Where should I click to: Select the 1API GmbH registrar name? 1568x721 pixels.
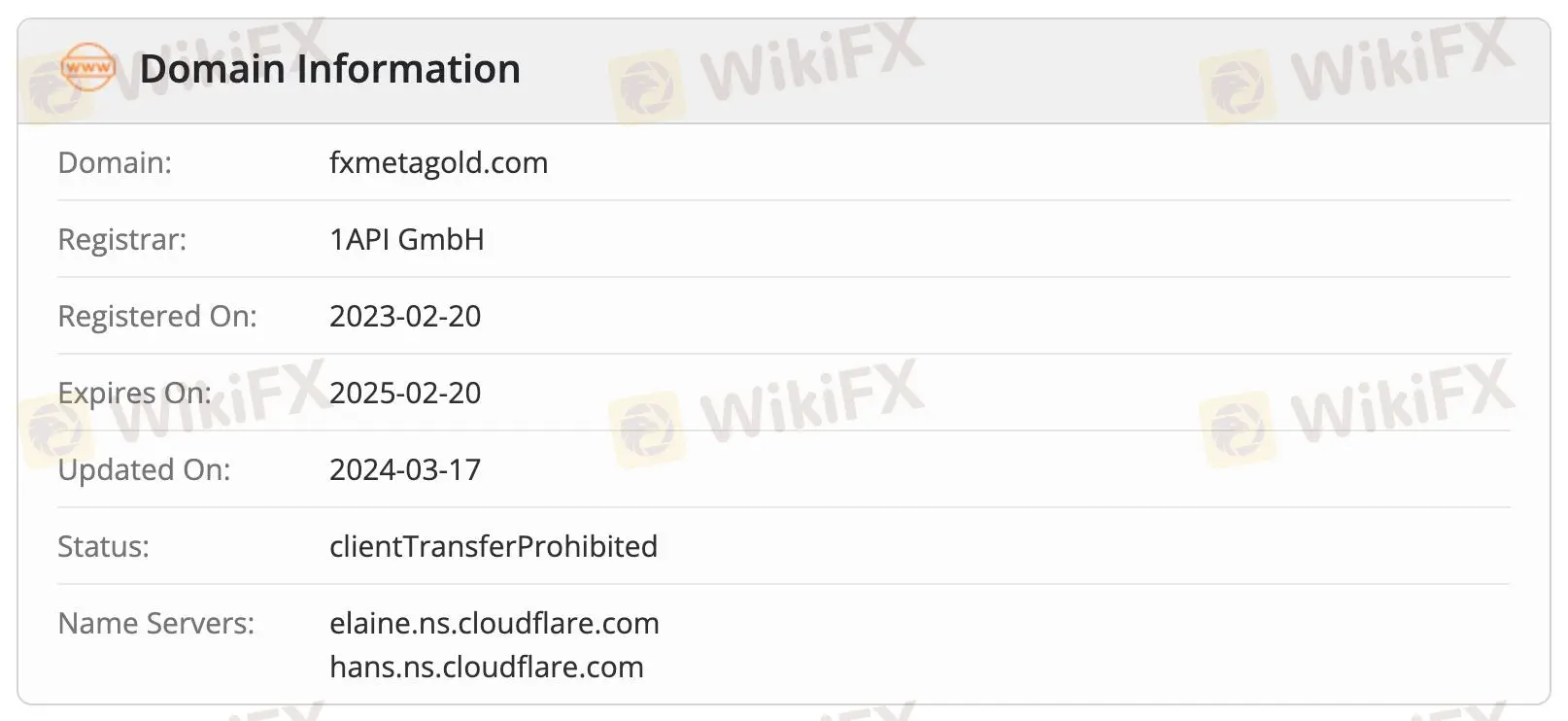tap(406, 239)
